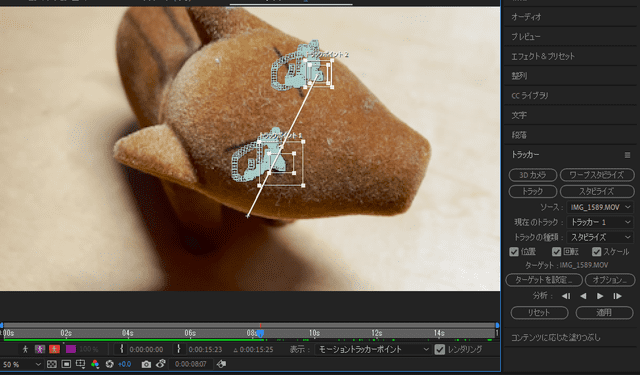Viewport: 640px width, 375px height.
Task: Toggle the スケール (Scale) checkbox
Action: tap(596, 252)
